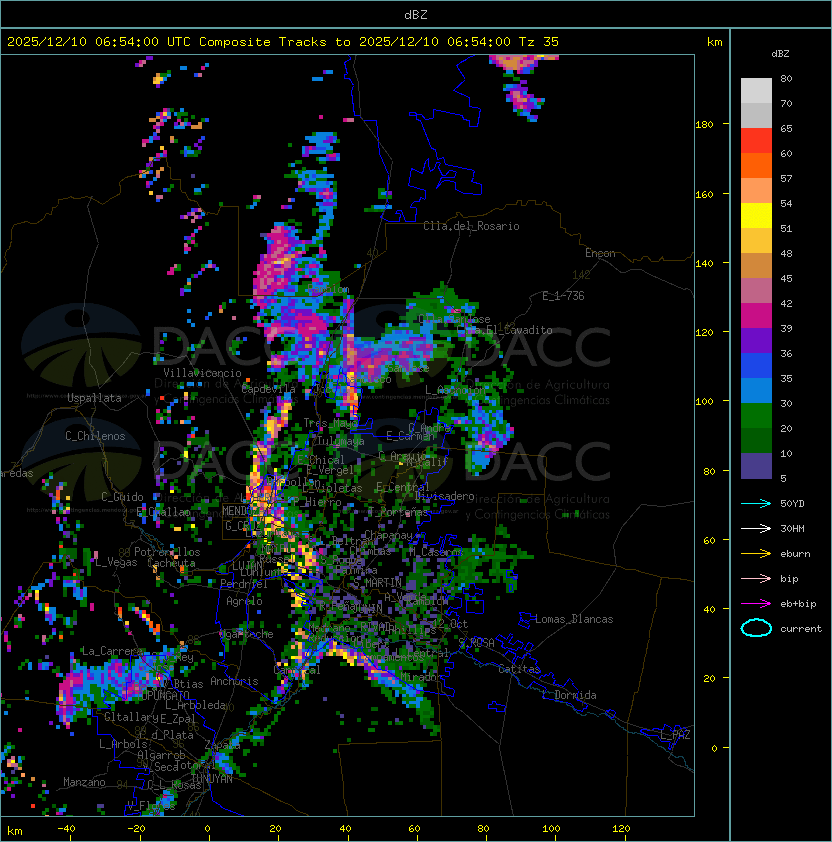Click the 'km' unit label at top right
832x842 pixels.
[x=714, y=42]
